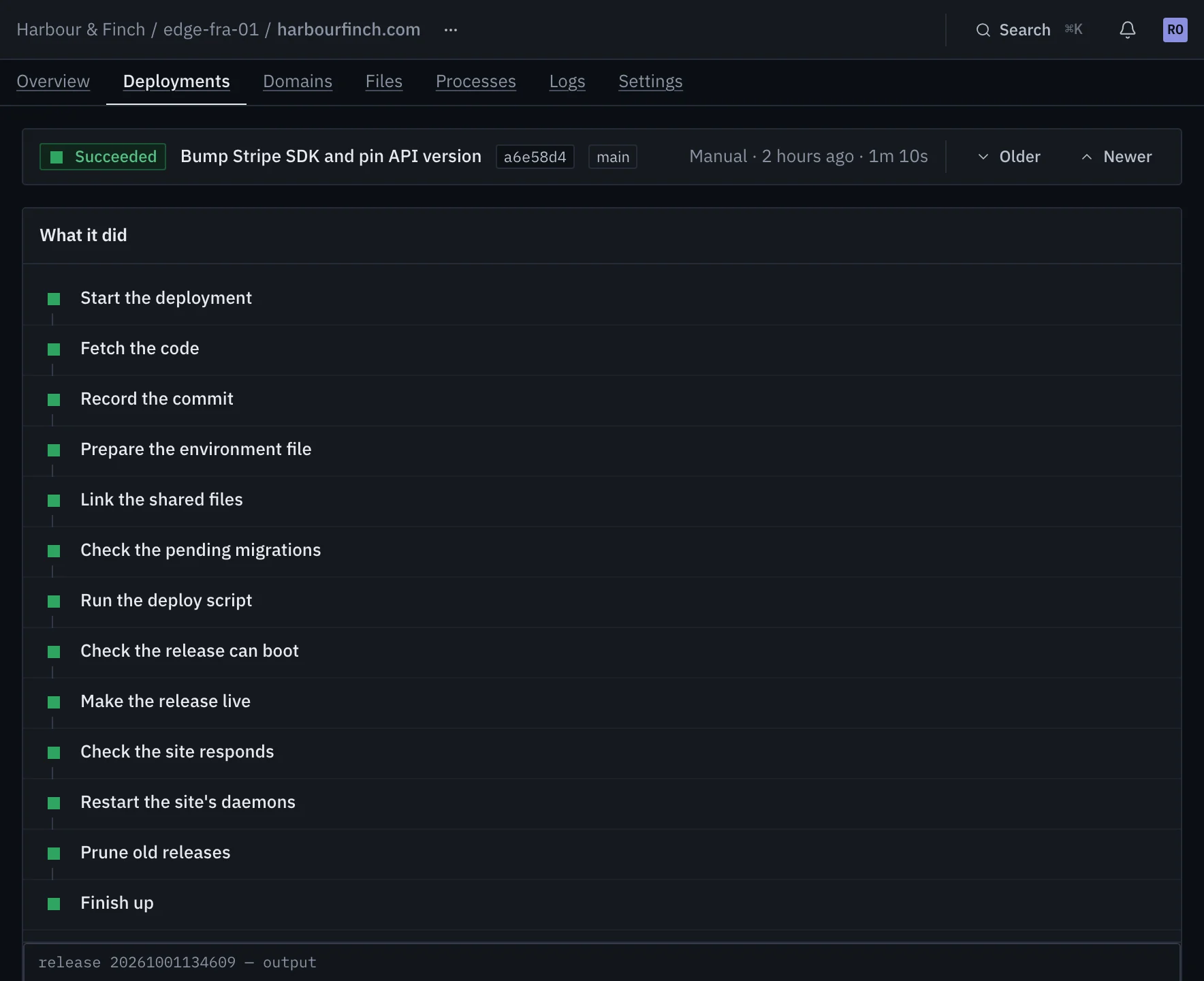
Task: Click status square for Check the site responds
Action: (x=54, y=753)
